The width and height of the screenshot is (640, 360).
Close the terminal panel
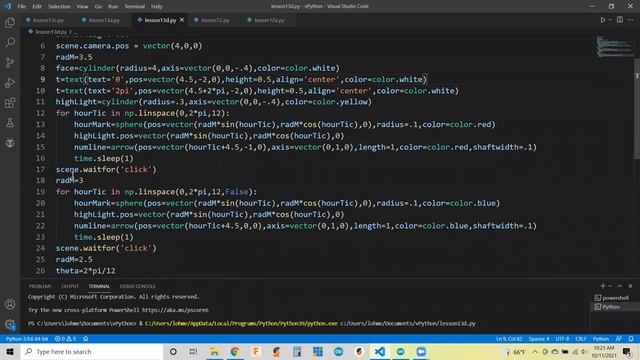point(630,286)
